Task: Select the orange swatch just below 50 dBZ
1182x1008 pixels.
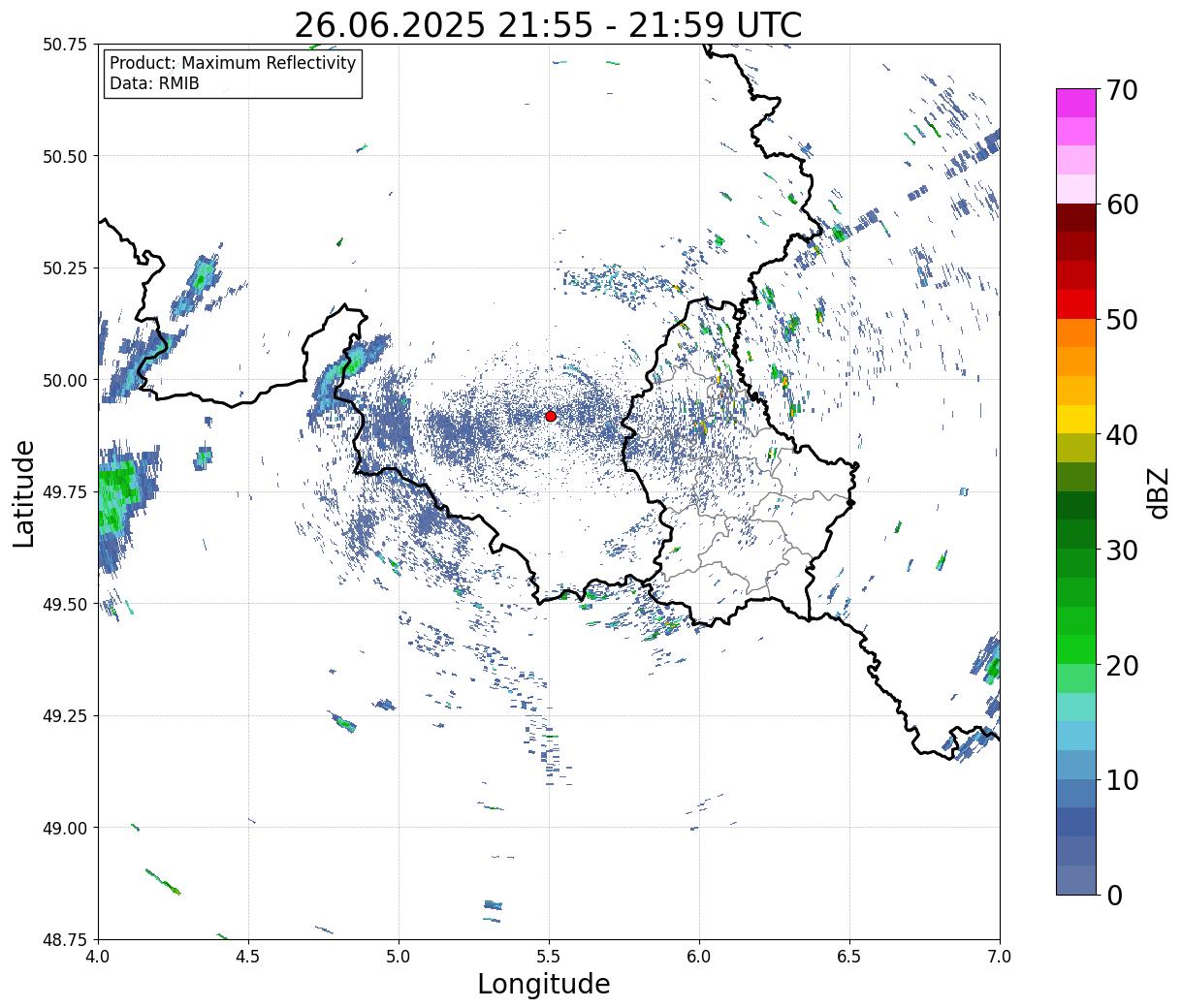Action: 1076,332
